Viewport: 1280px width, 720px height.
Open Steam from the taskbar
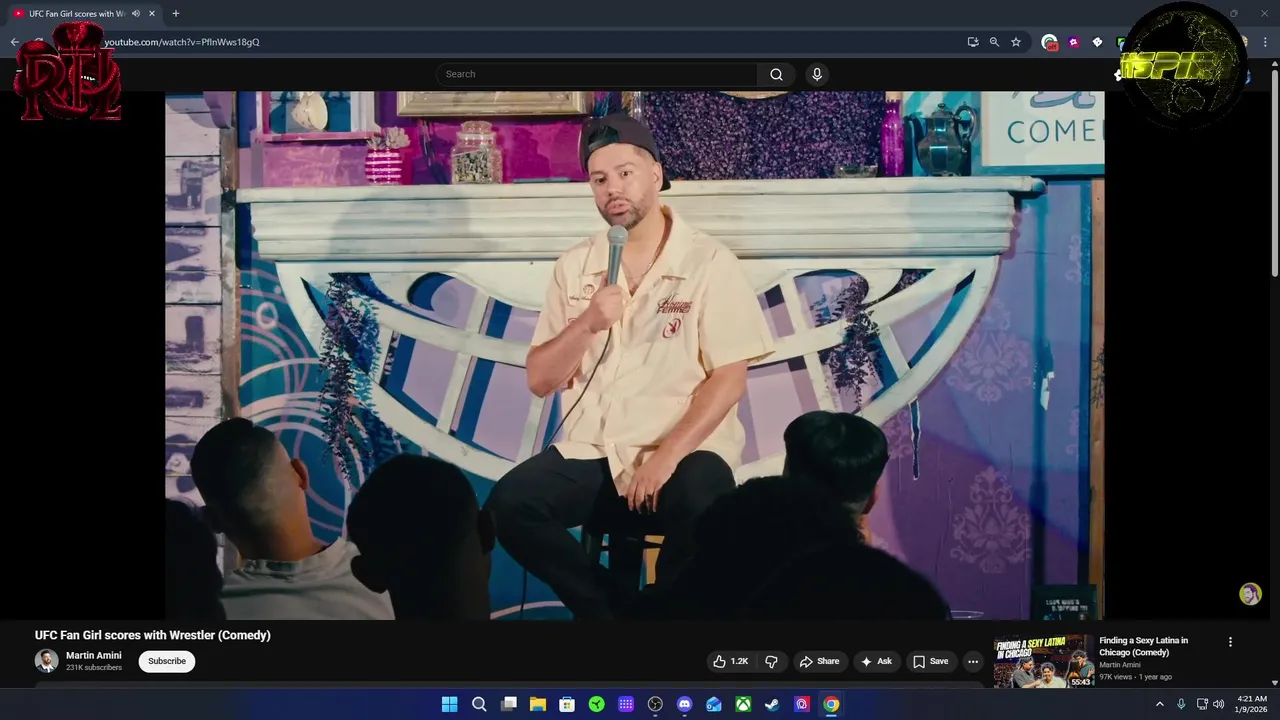(x=772, y=704)
